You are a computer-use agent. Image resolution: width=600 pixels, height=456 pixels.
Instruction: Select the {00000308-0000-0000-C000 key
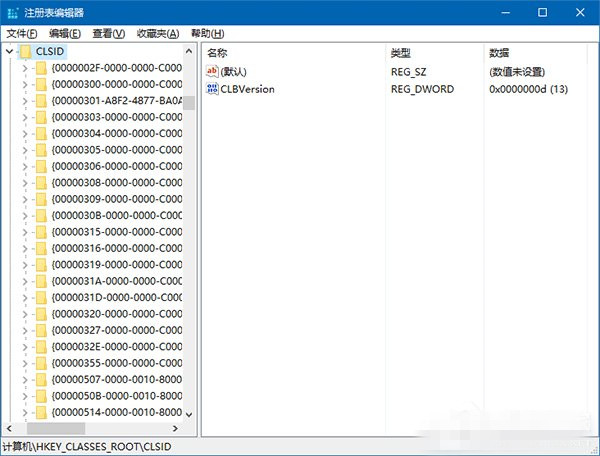117,183
